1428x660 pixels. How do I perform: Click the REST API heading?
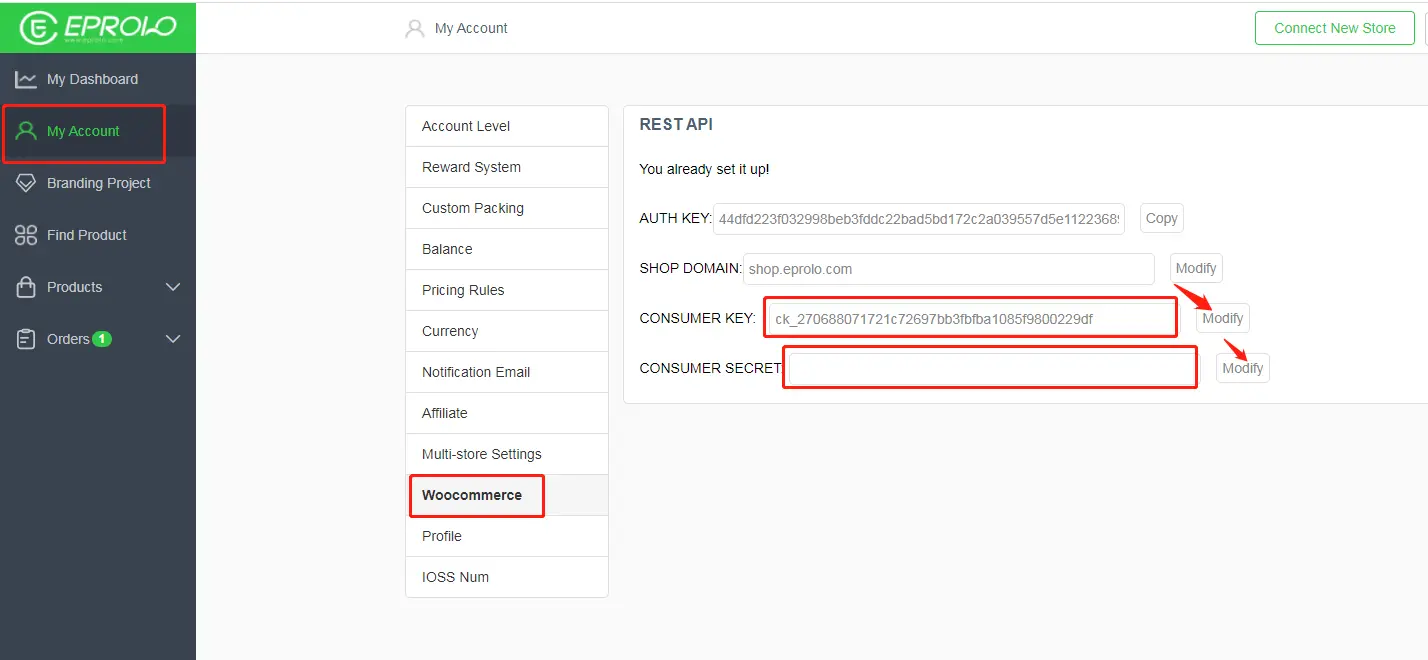pos(676,125)
